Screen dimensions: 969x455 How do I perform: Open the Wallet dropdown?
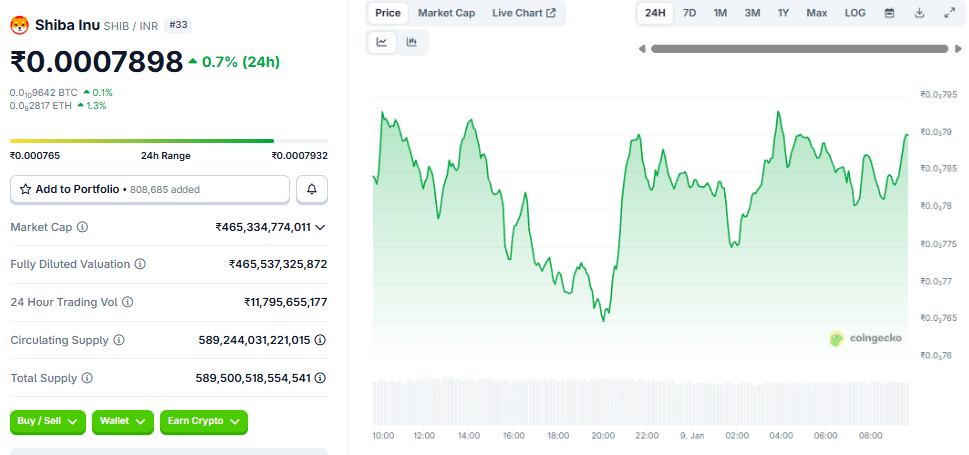pos(123,422)
